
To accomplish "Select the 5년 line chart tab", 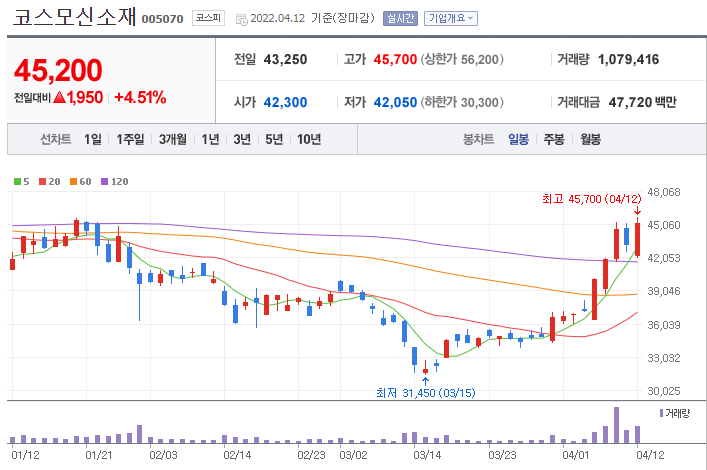I will [x=274, y=139].
